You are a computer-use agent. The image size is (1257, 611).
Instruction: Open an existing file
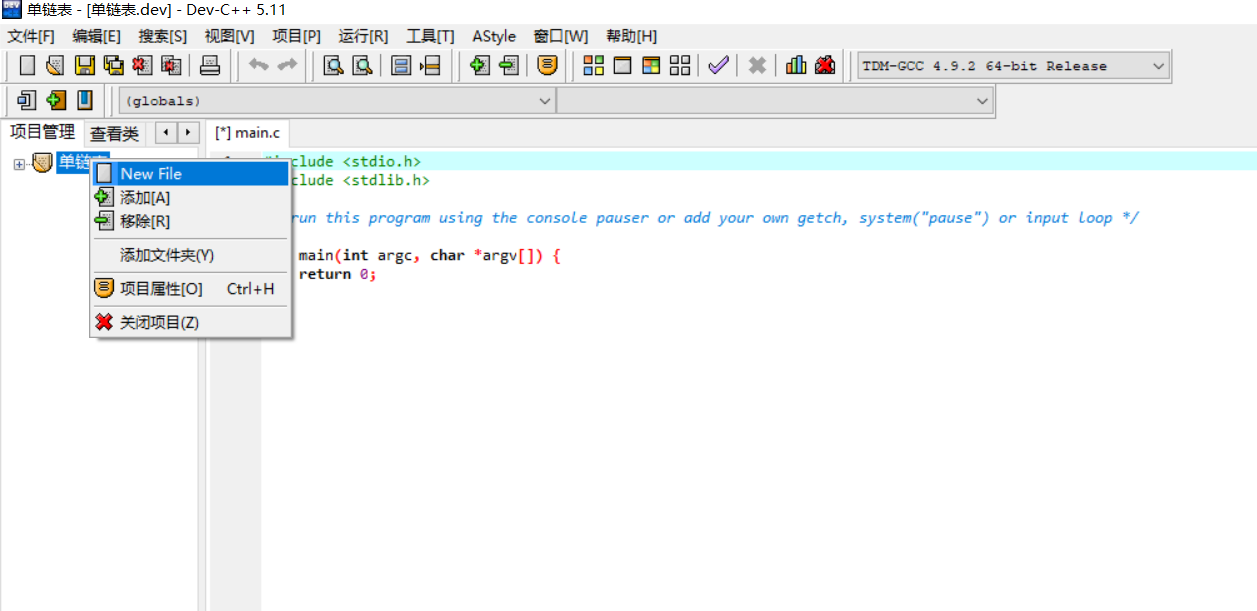click(55, 64)
